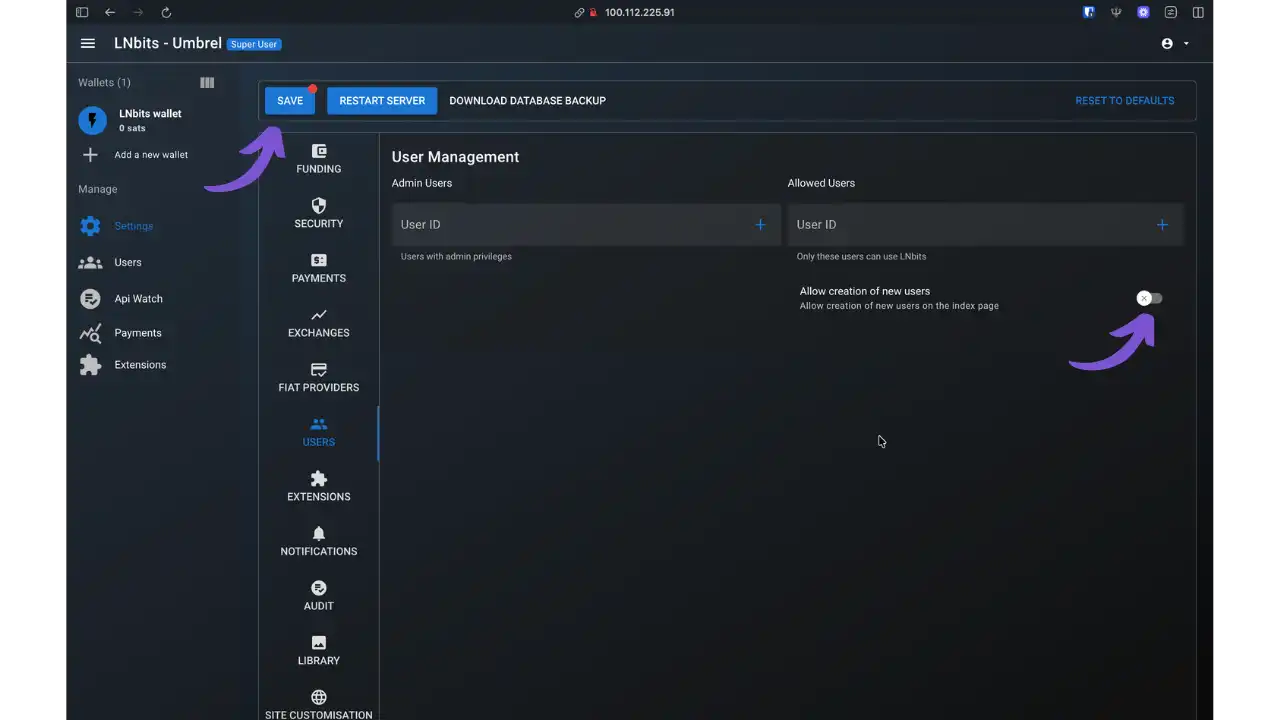Open Api Watch in the sidebar
This screenshot has height=720, width=1280.
[138, 298]
